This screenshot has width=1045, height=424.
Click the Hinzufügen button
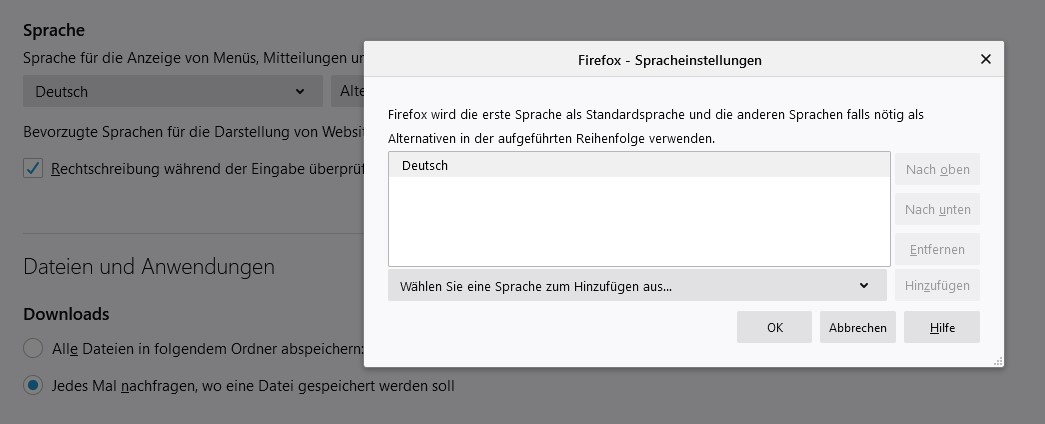click(x=937, y=285)
